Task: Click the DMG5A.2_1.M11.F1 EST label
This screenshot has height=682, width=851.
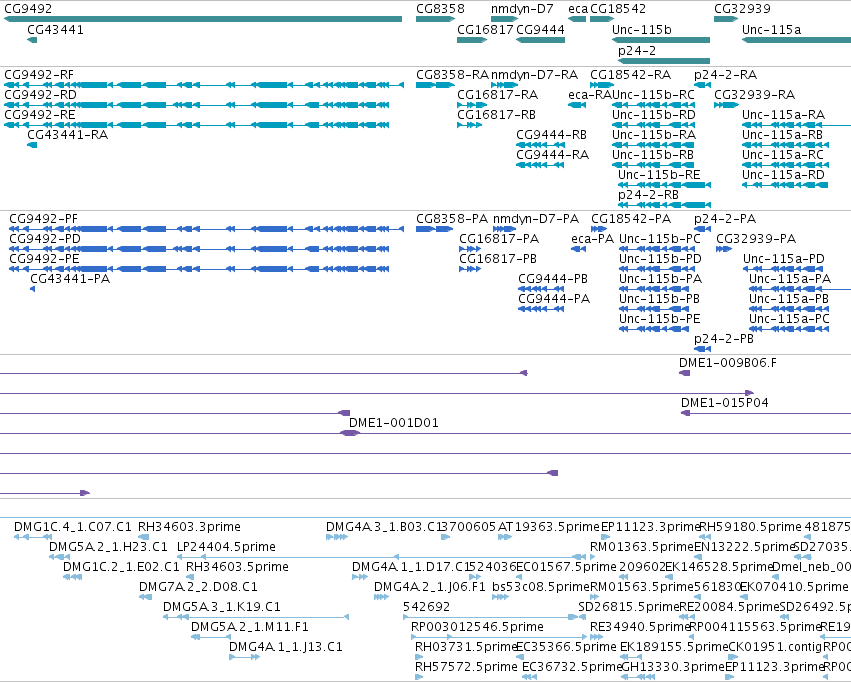Action: (250, 627)
